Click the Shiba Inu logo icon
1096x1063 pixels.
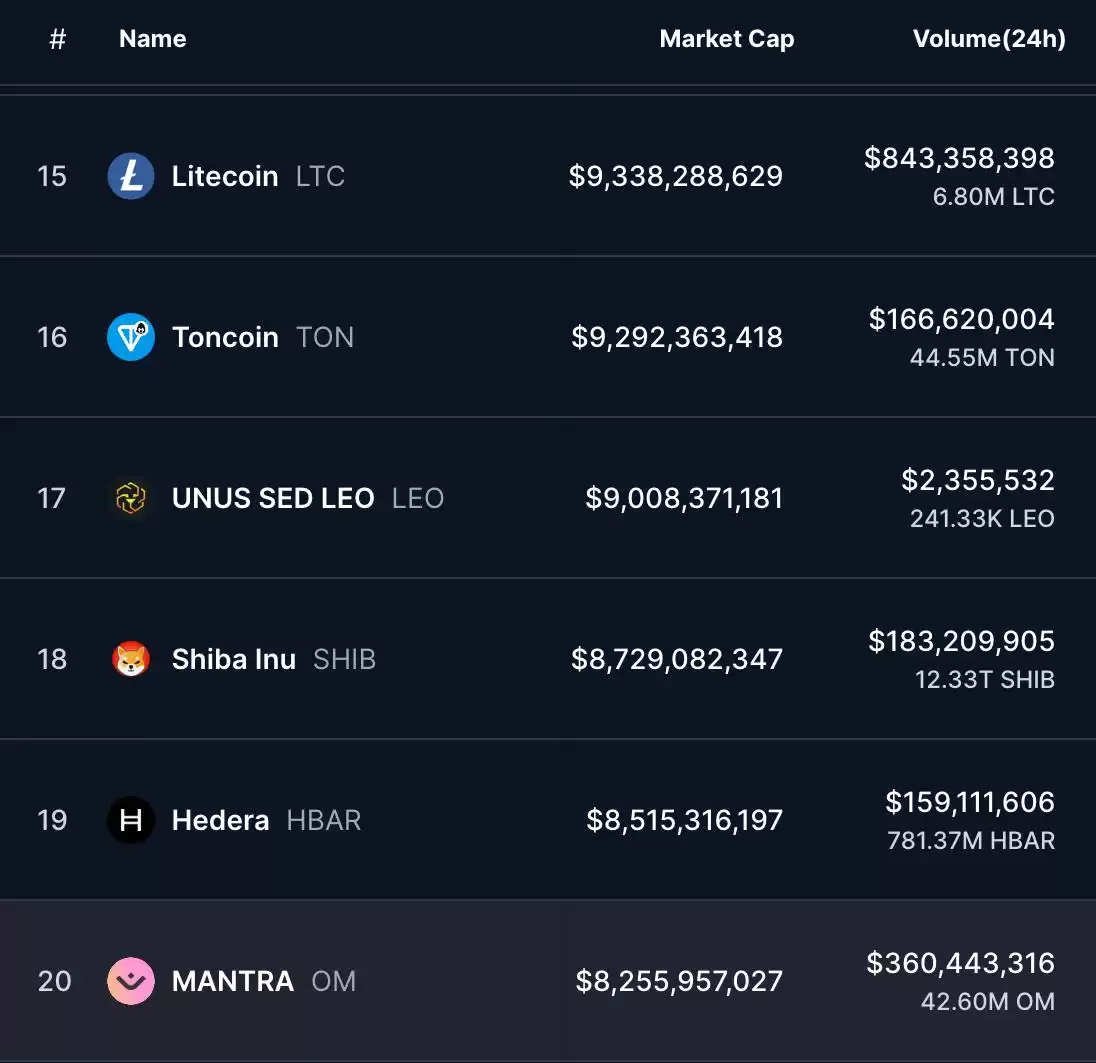pos(131,659)
